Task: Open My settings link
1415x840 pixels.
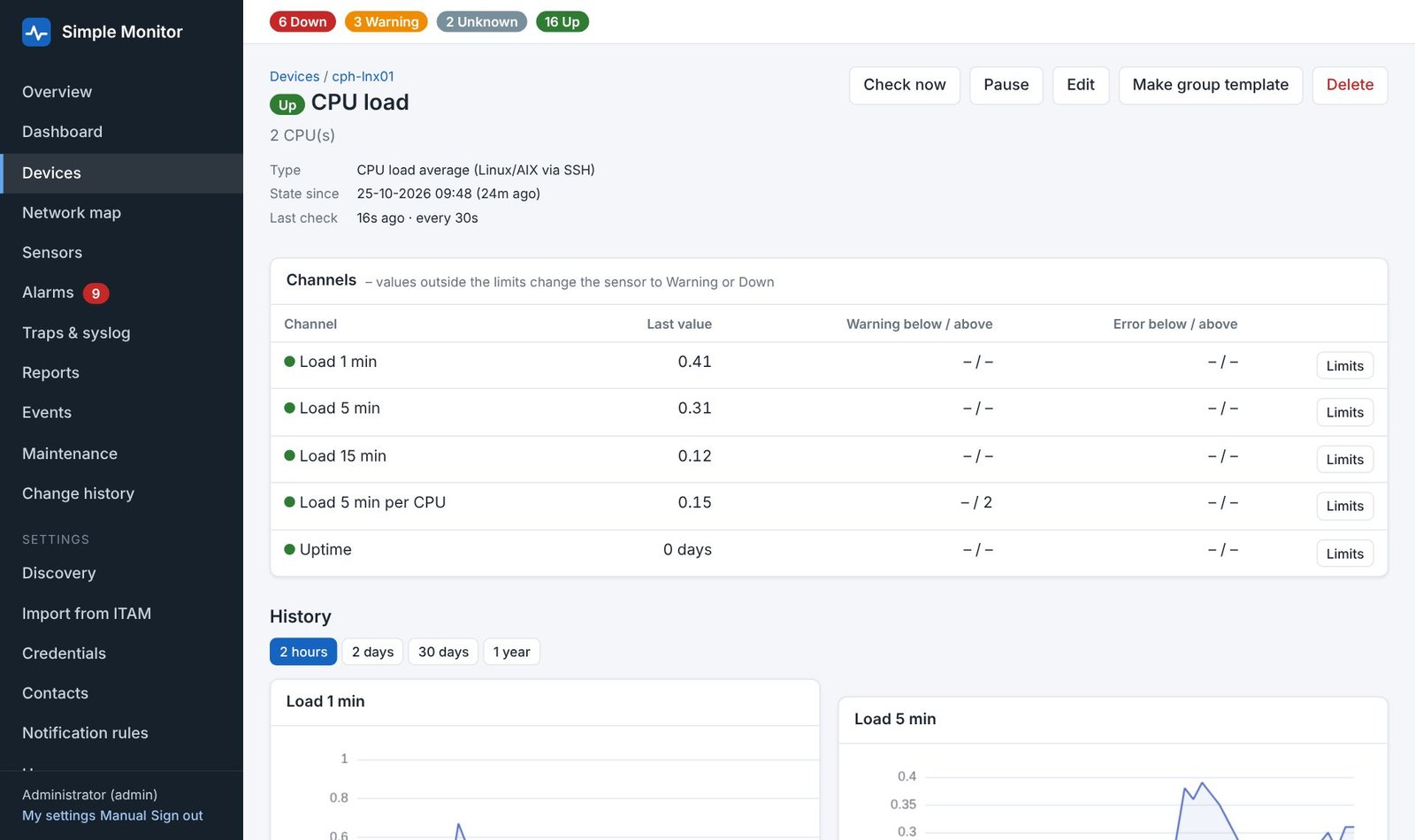Action: coord(58,816)
